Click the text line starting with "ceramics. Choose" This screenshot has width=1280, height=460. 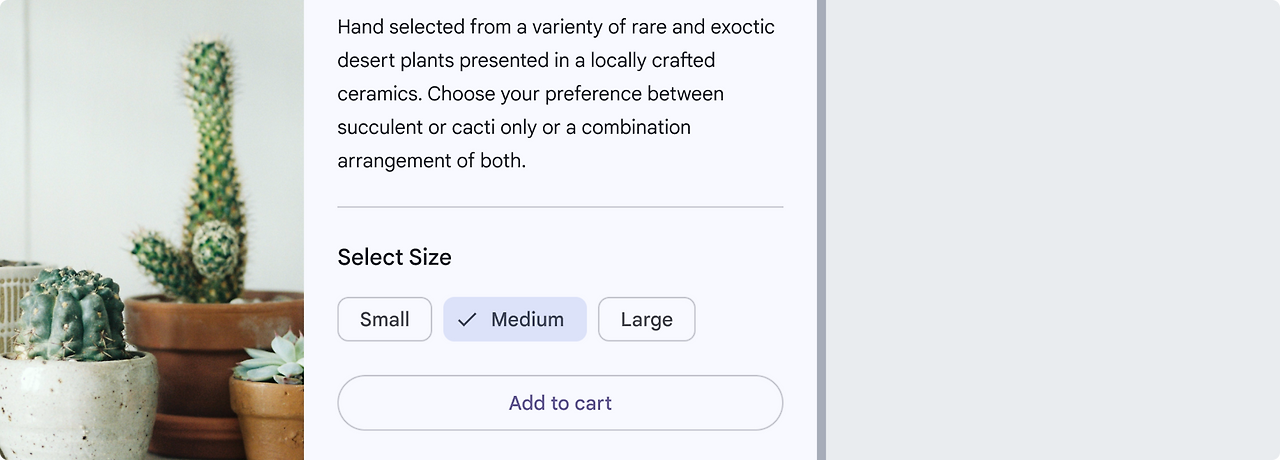pyautogui.click(x=530, y=93)
